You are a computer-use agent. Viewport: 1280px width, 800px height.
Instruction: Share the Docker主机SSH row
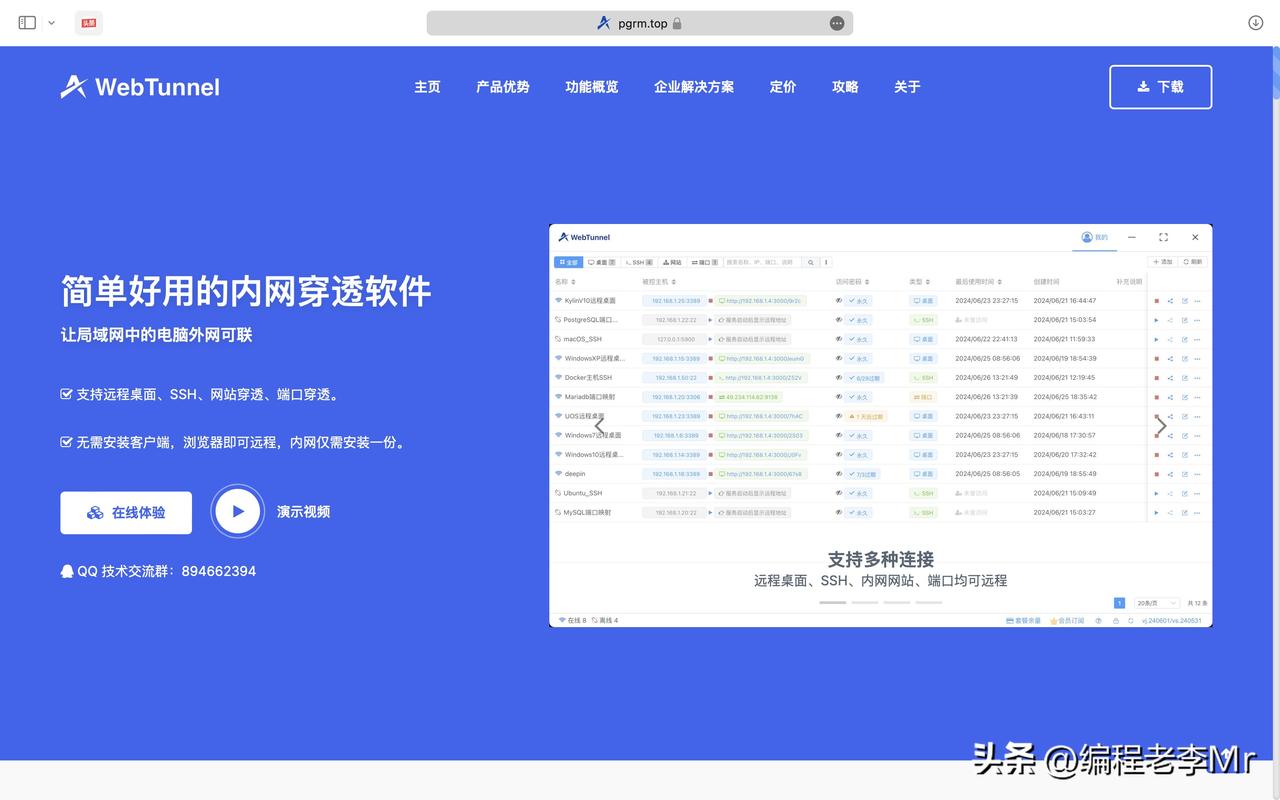[1170, 378]
